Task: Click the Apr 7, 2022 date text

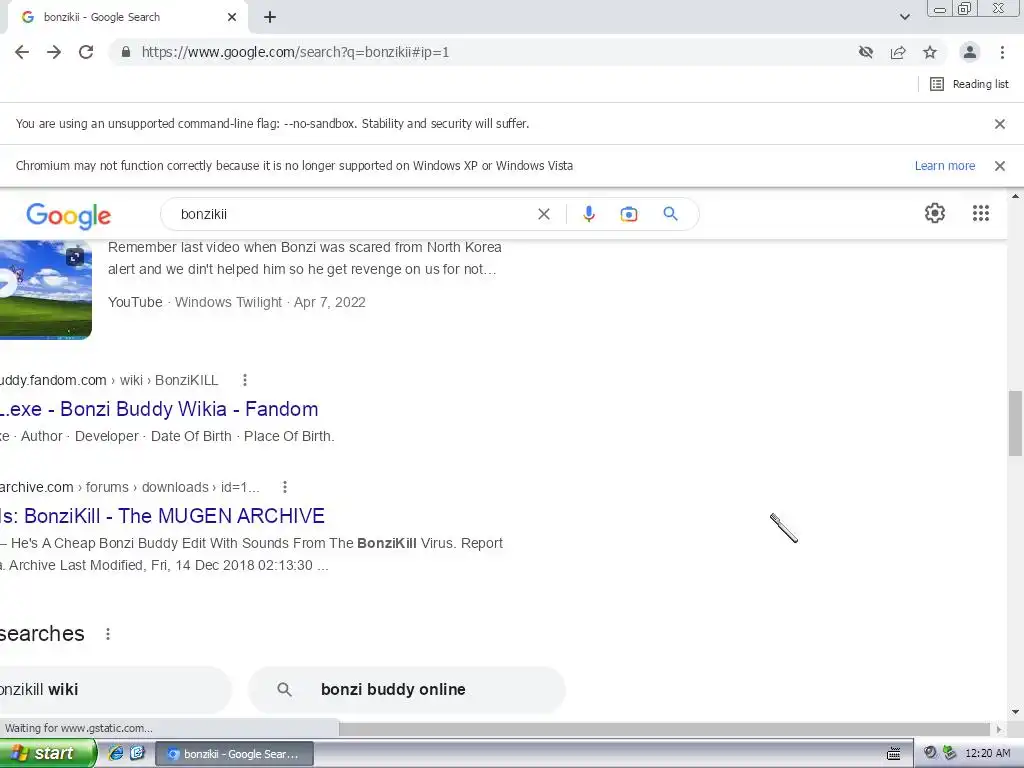Action: (x=329, y=302)
